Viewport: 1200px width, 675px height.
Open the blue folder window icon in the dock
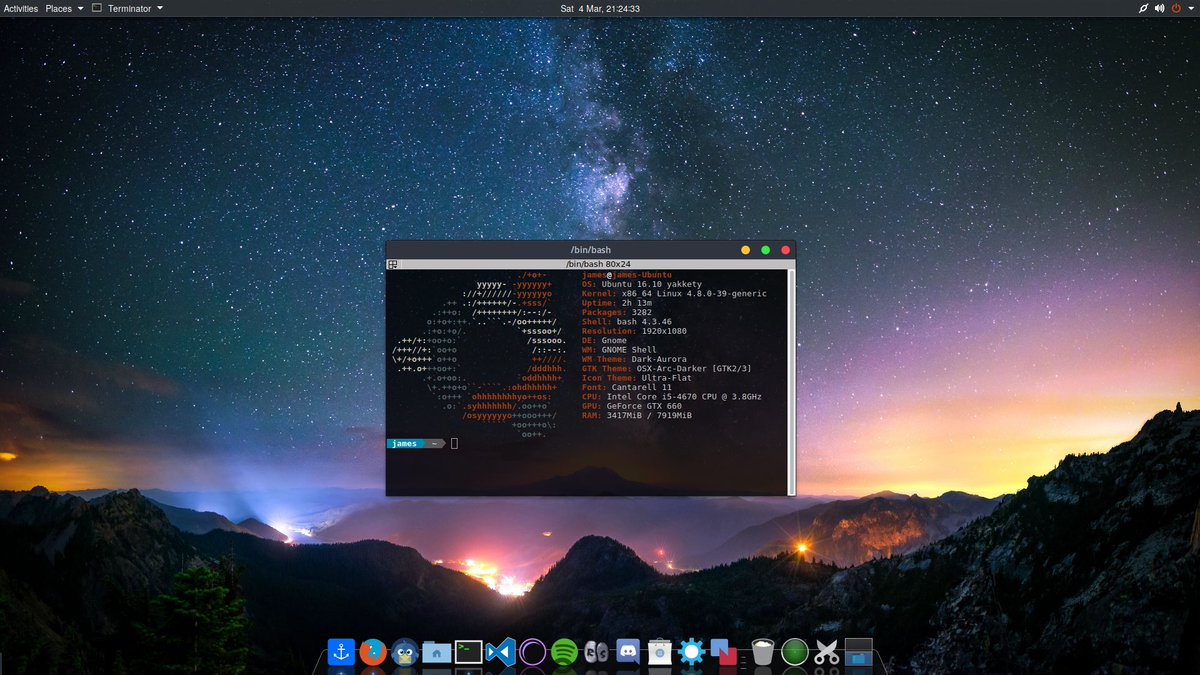point(858,653)
